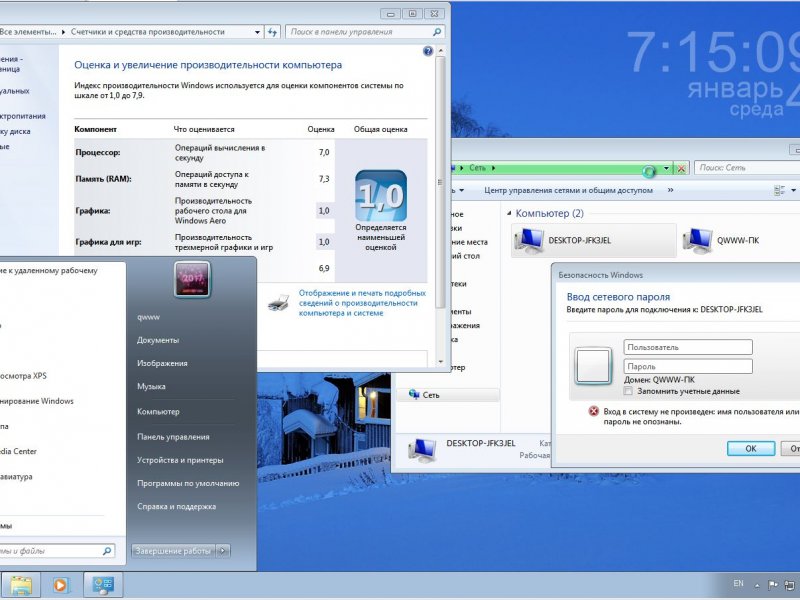Click the network tray icon
This screenshot has width=800, height=600.
click(790, 585)
